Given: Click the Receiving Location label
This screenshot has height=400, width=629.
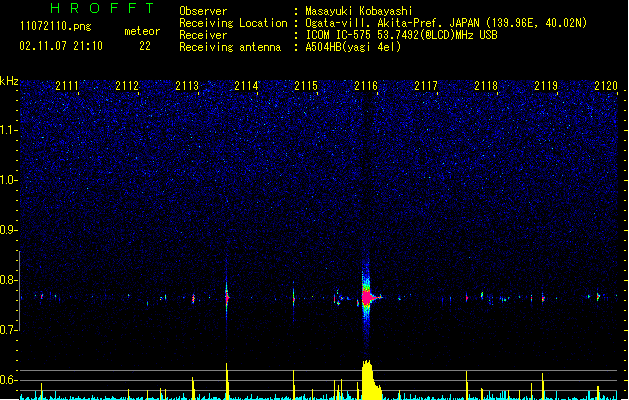Looking at the screenshot, I should click(x=233, y=23).
